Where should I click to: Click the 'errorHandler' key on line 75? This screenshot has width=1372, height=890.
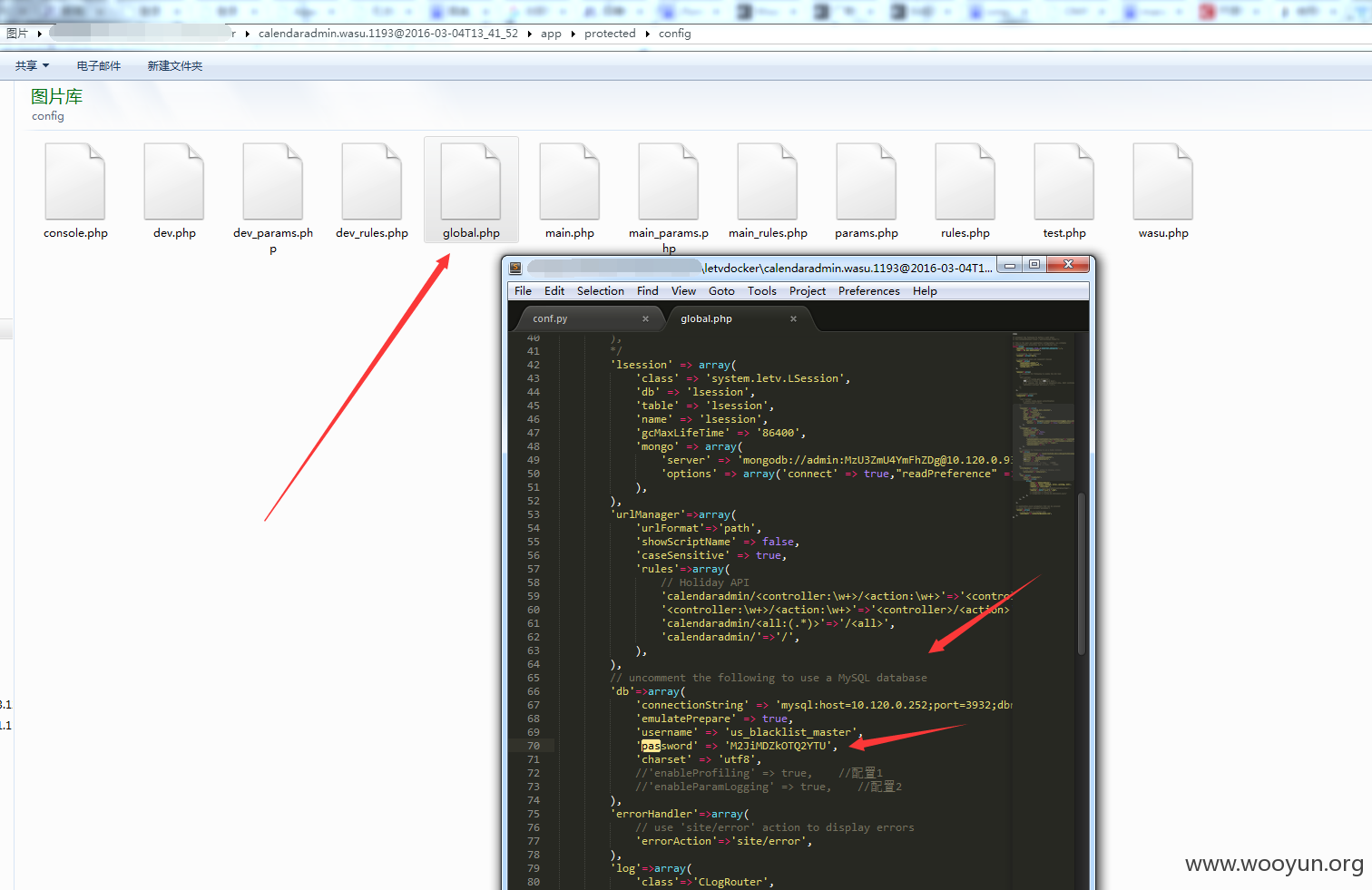(x=654, y=814)
